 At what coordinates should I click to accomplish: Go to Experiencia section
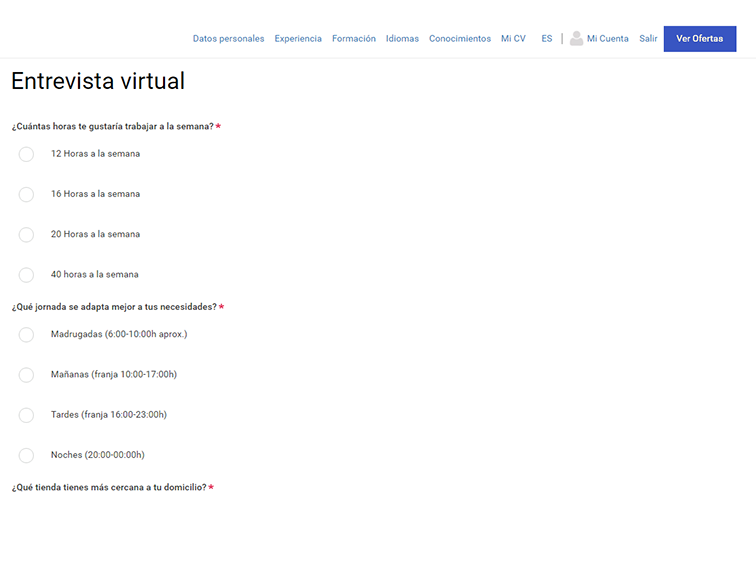coord(298,39)
